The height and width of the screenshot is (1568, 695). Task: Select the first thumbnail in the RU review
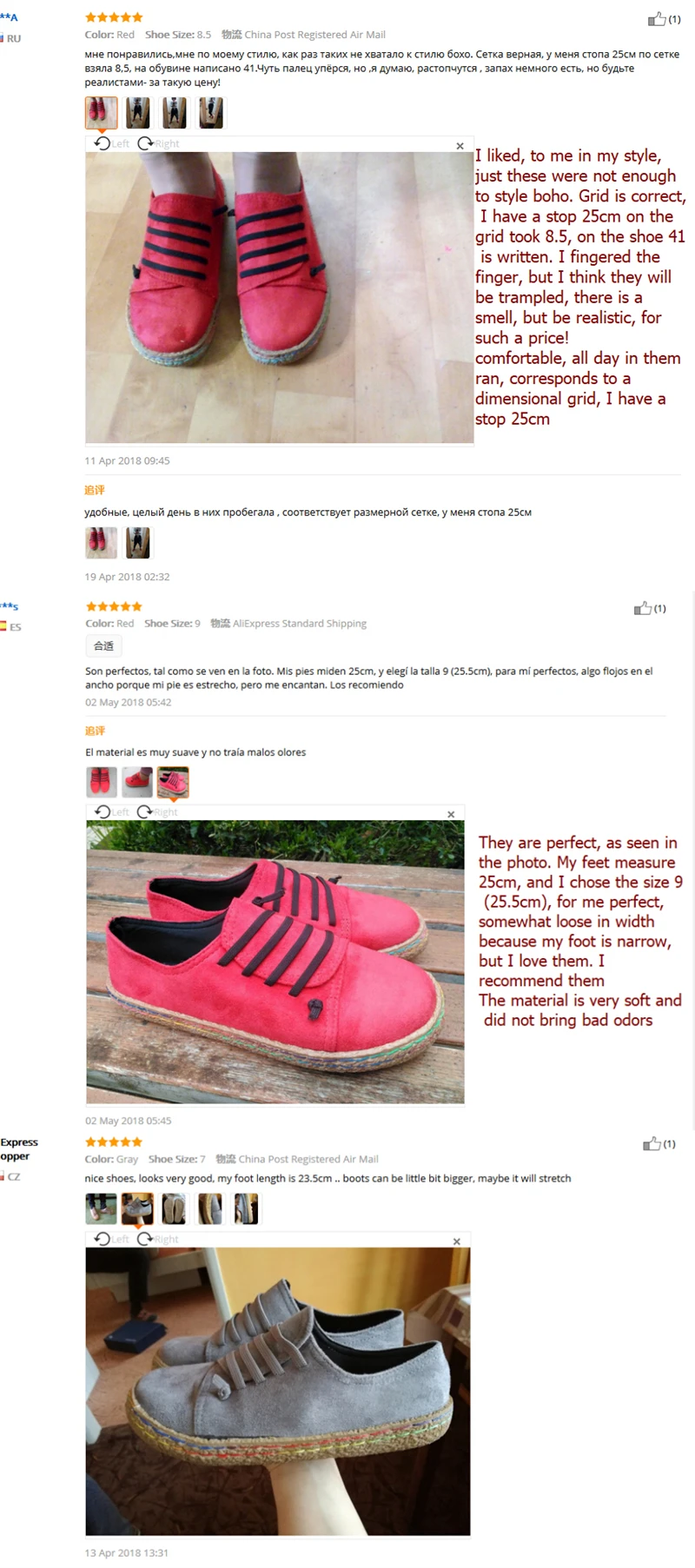tap(101, 113)
